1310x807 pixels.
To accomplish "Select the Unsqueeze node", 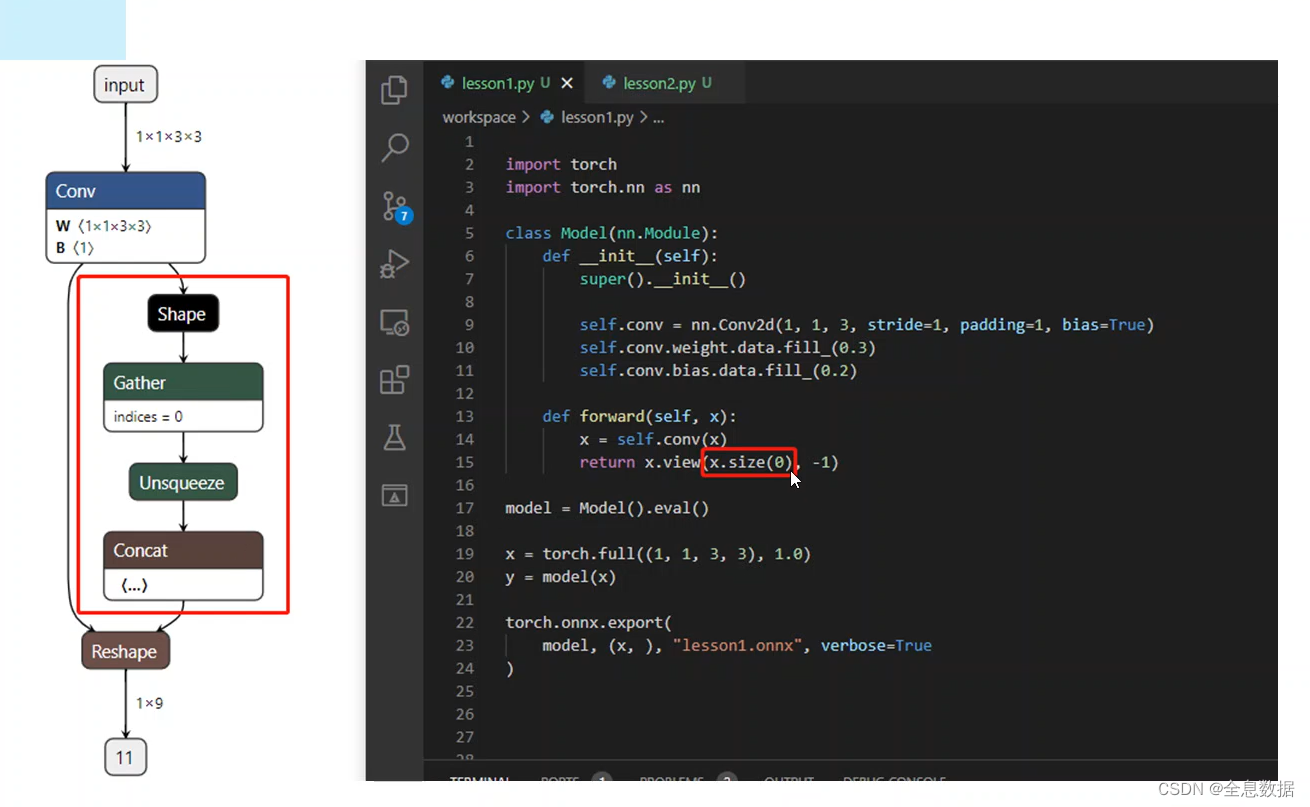I will click(182, 482).
